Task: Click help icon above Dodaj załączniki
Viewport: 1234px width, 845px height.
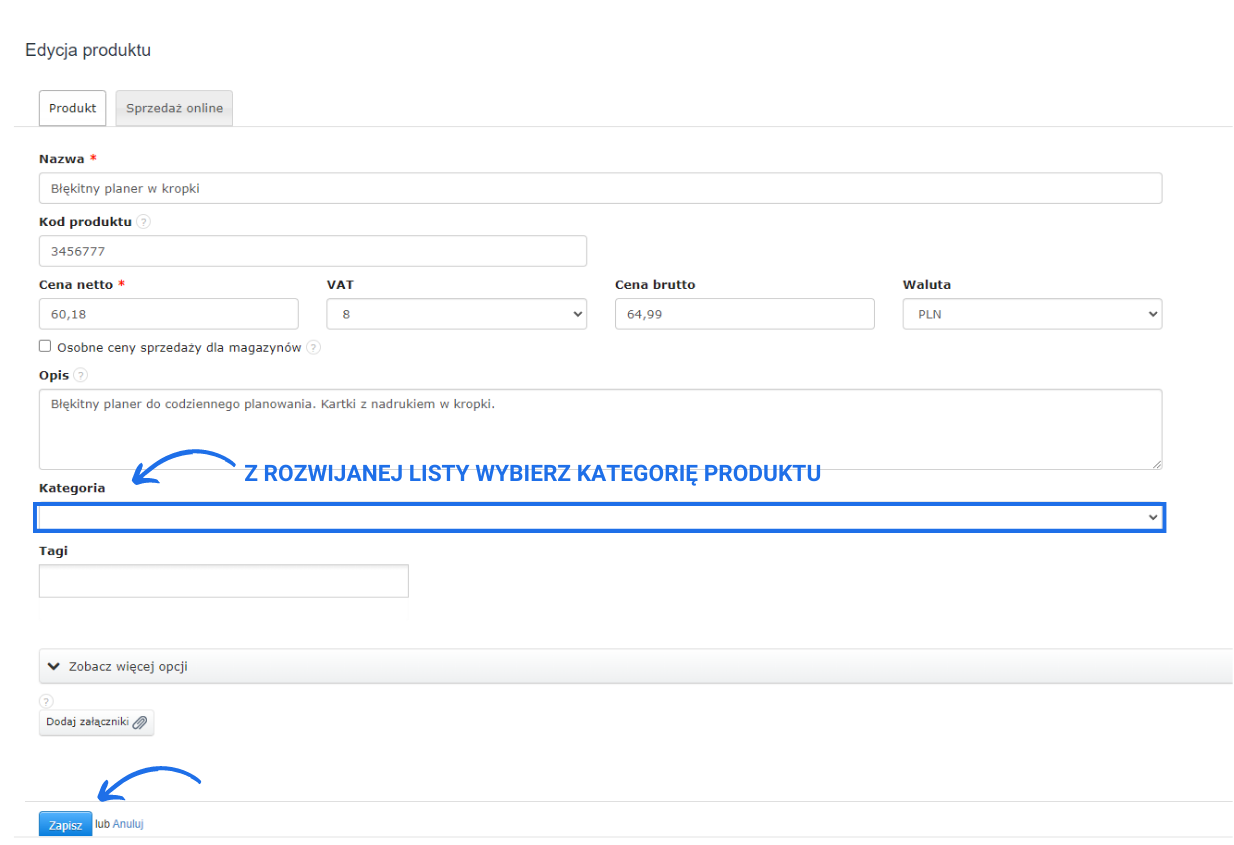Action: coord(46,701)
